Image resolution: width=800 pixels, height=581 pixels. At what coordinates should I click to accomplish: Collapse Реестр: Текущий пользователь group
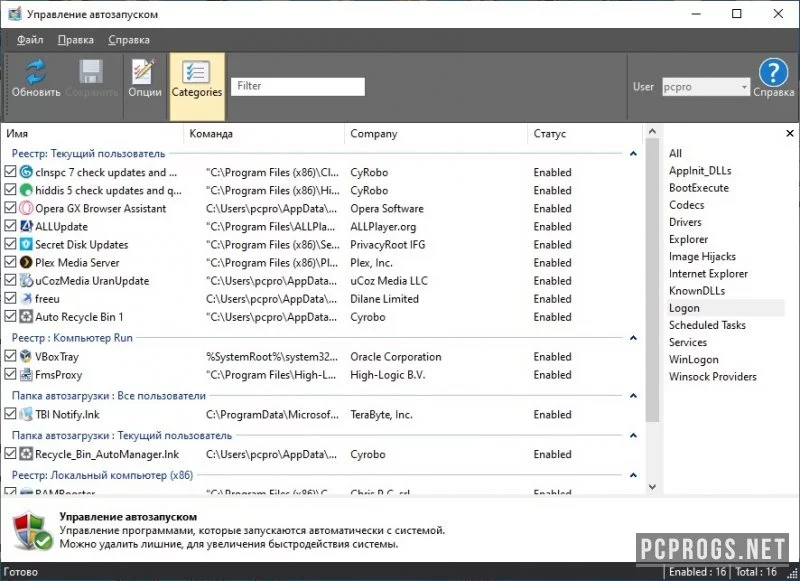[633, 154]
